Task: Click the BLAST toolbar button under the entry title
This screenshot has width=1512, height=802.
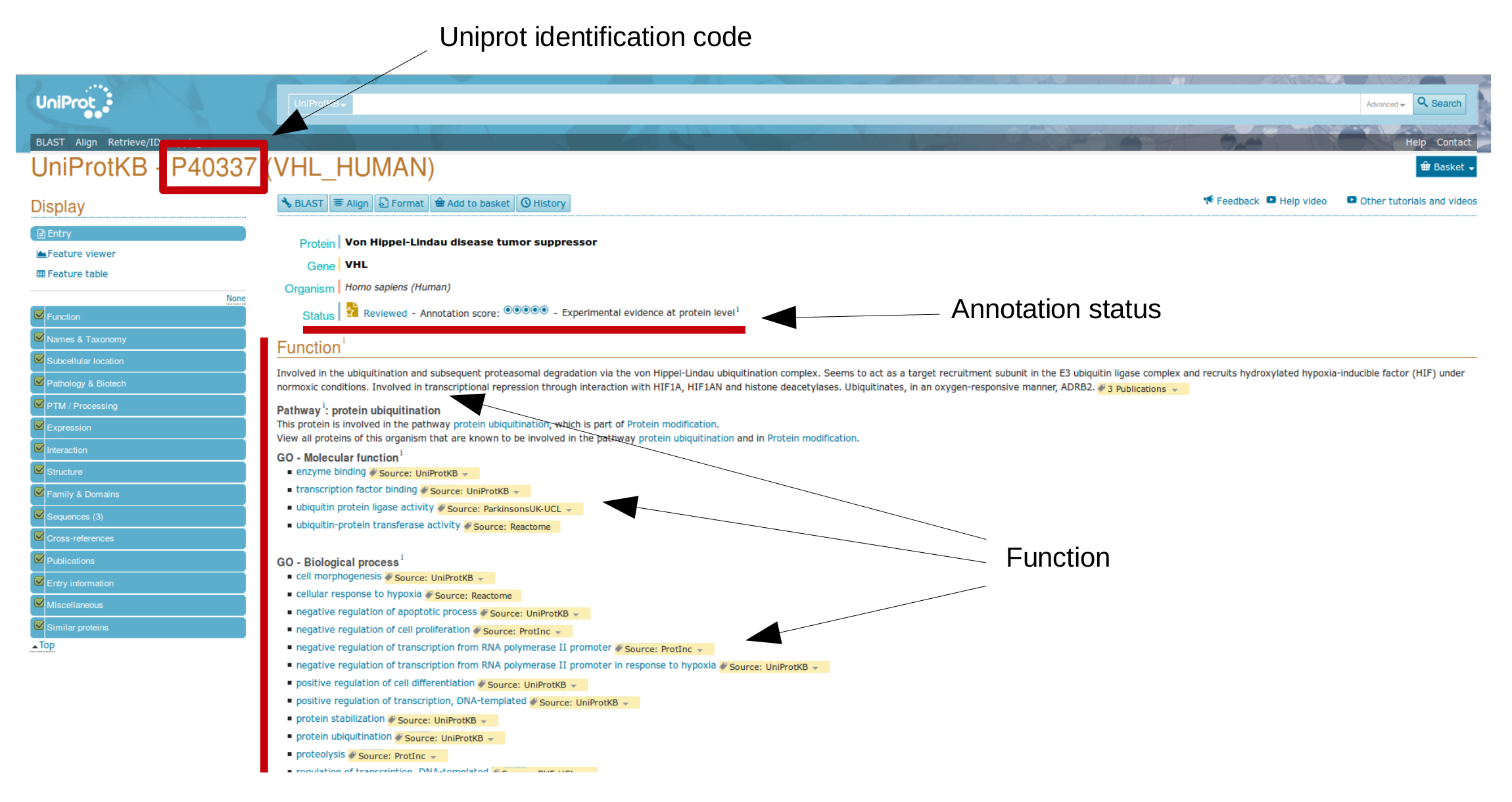Action: click(x=302, y=203)
